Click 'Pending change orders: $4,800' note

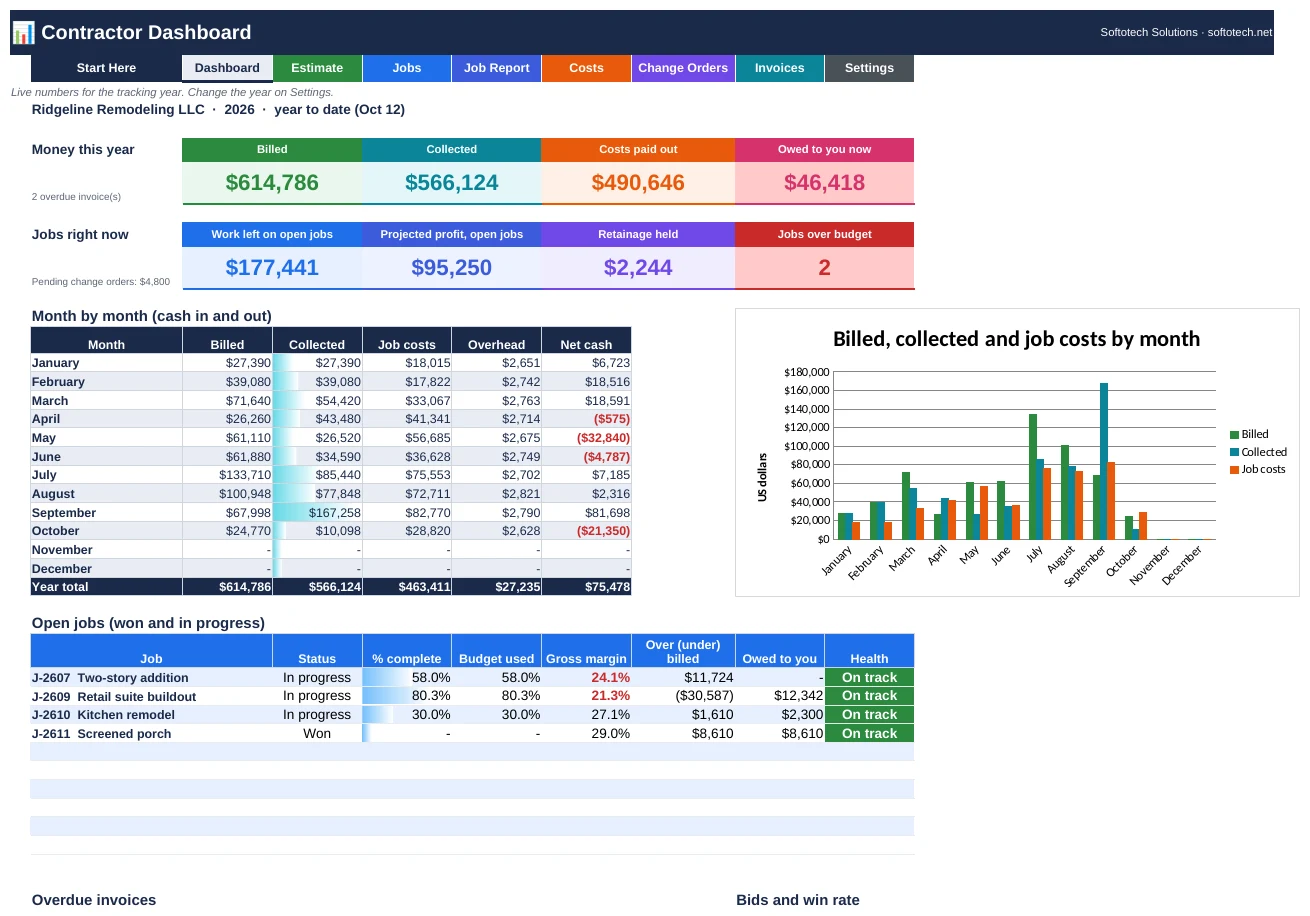pyautogui.click(x=101, y=282)
